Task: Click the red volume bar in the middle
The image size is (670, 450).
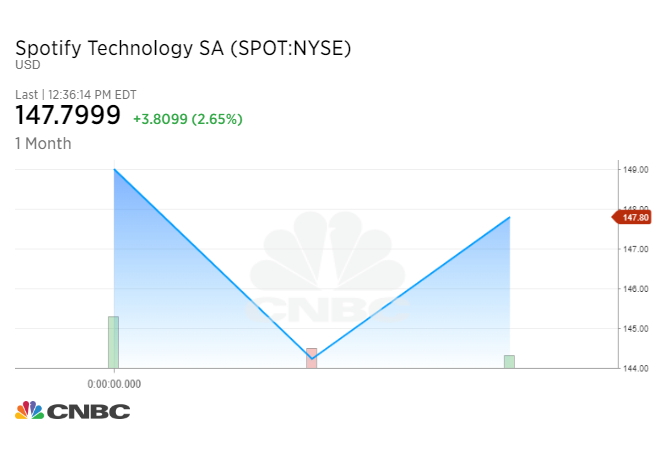Action: pyautogui.click(x=311, y=358)
